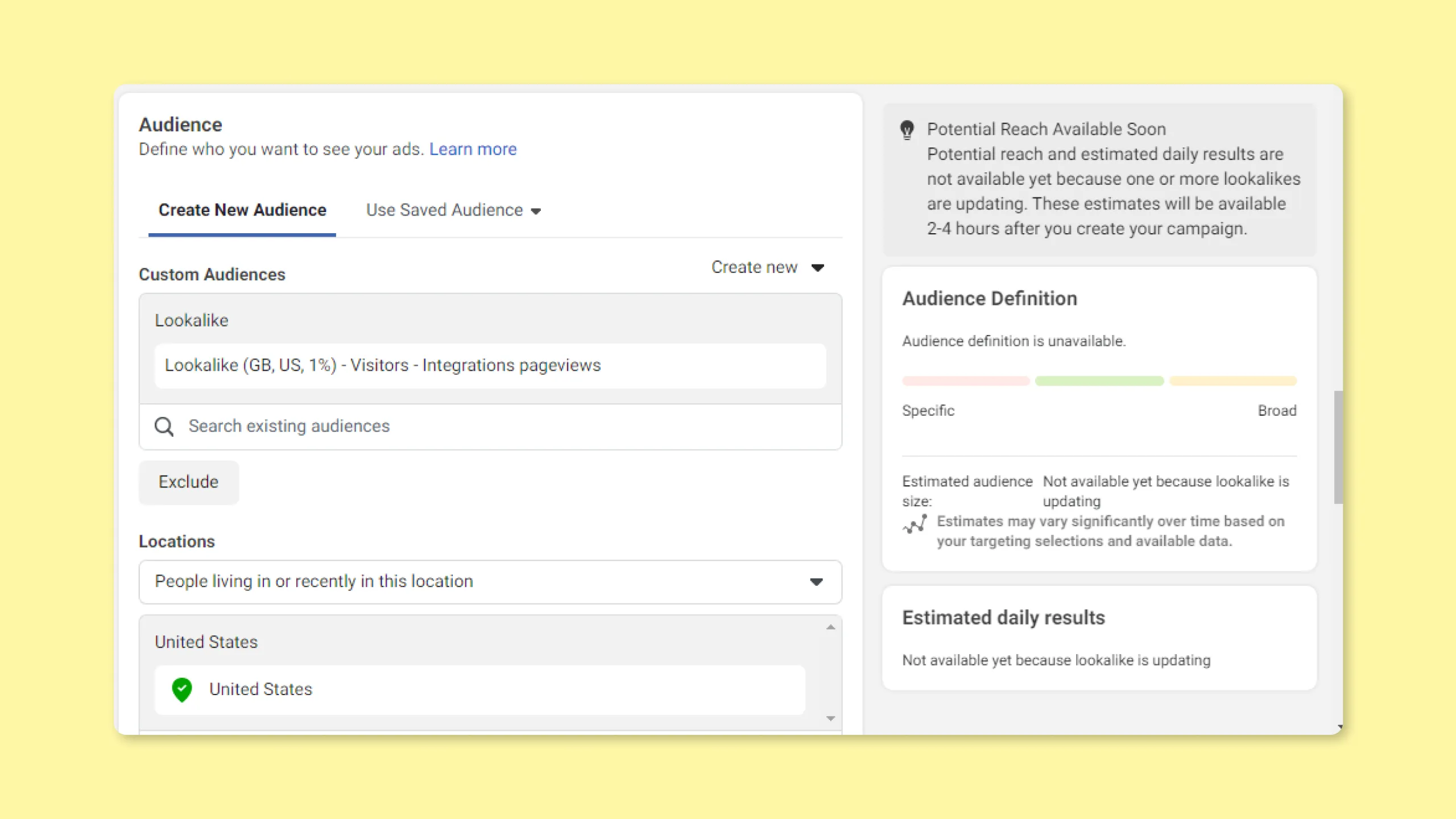Click the down arrow in locations list
Viewport: 1456px width, 819px height.
point(830,718)
